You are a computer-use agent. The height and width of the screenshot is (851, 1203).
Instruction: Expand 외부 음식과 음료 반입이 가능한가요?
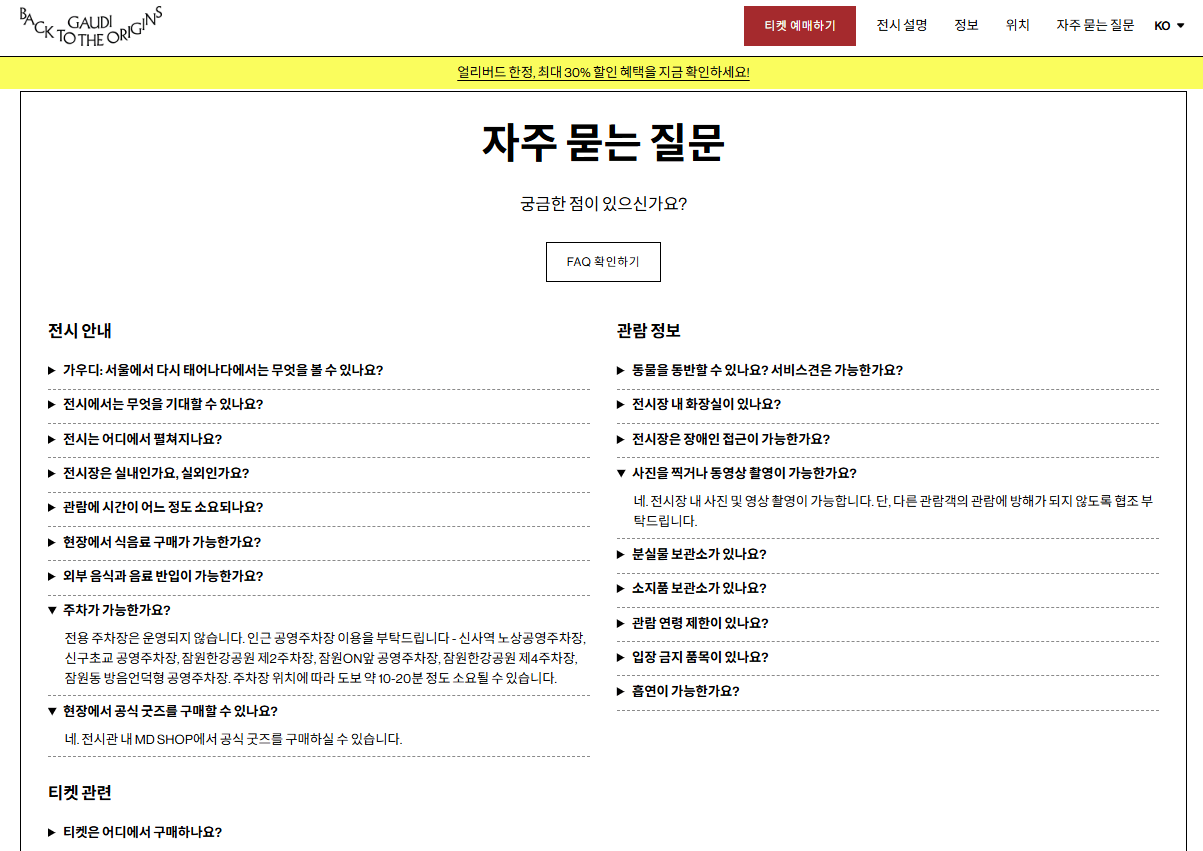tap(319, 576)
